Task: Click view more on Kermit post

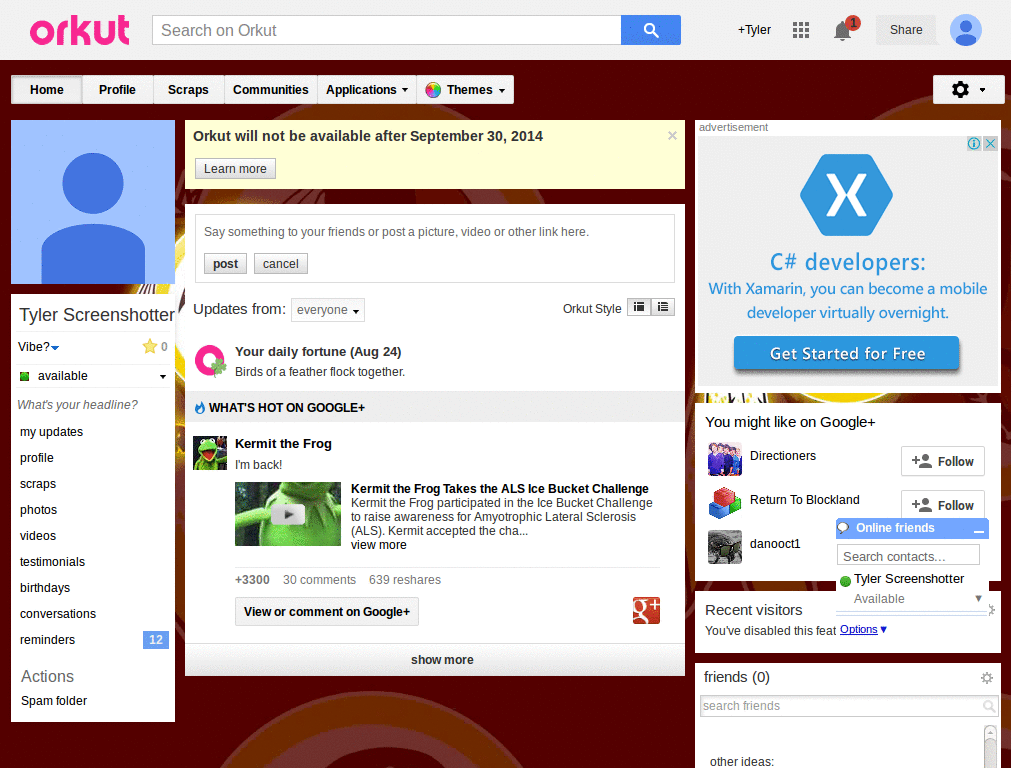Action: click(x=379, y=545)
